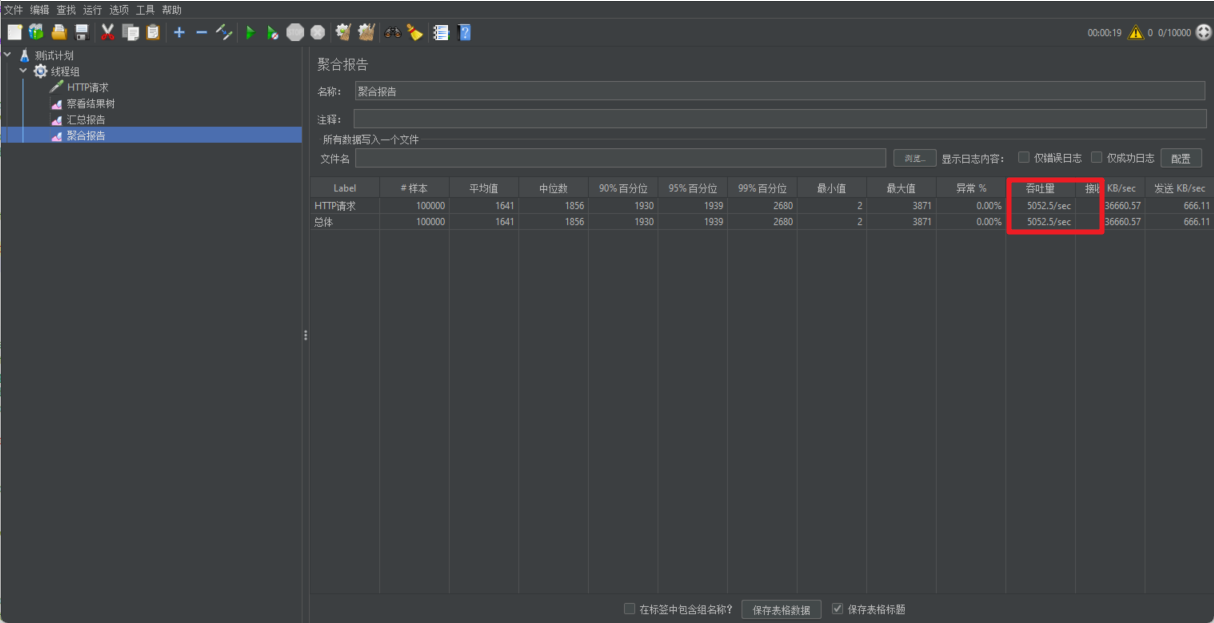Open the 运行 menu
This screenshot has width=1214, height=623.
pyautogui.click(x=93, y=9)
